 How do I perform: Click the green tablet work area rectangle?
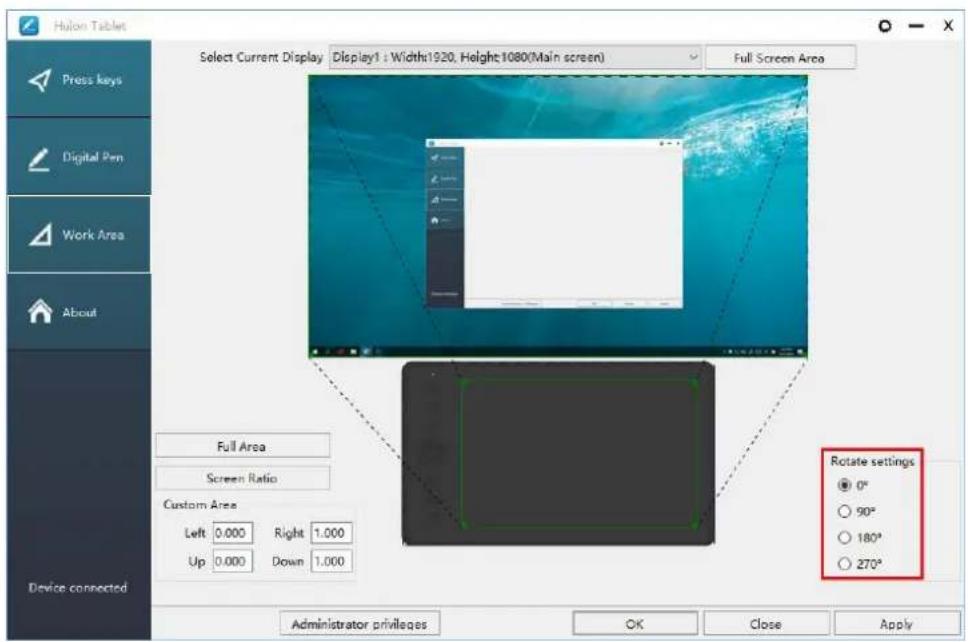click(579, 454)
